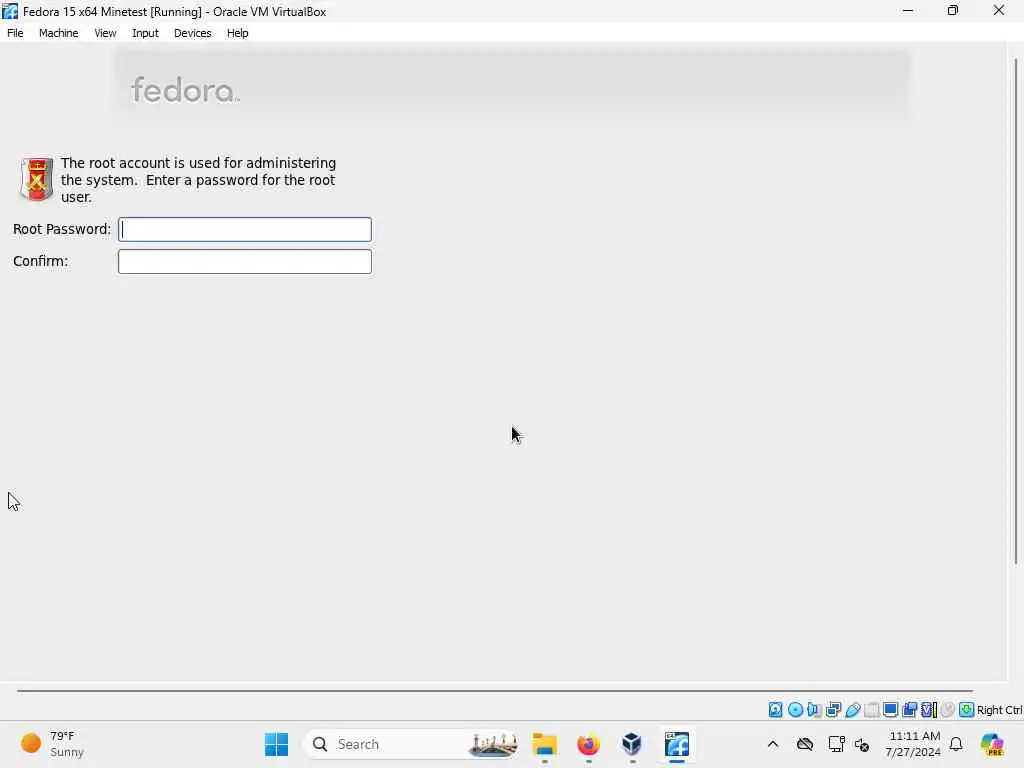Click the running Fedora VM taskbar icon
The height and width of the screenshot is (768, 1024).
tap(677, 744)
